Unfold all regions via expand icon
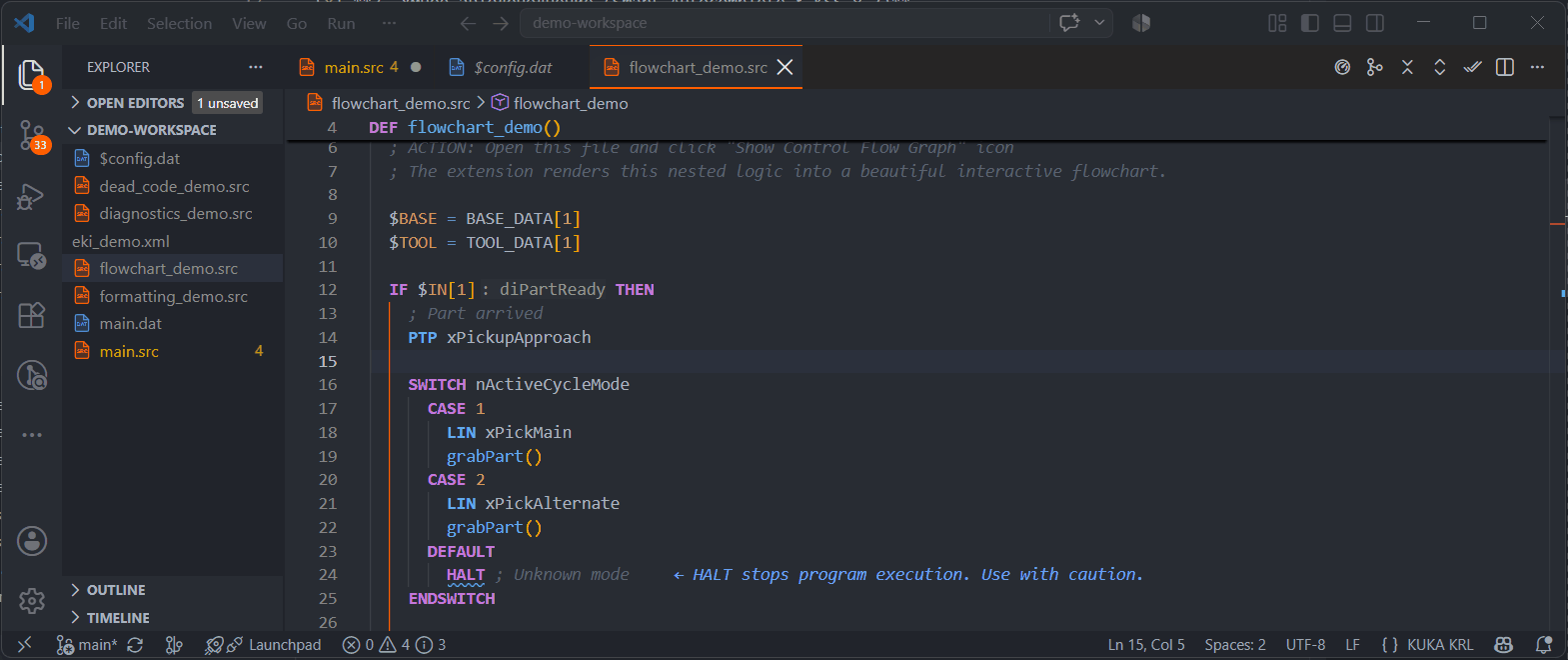The image size is (1568, 660). (x=1440, y=67)
